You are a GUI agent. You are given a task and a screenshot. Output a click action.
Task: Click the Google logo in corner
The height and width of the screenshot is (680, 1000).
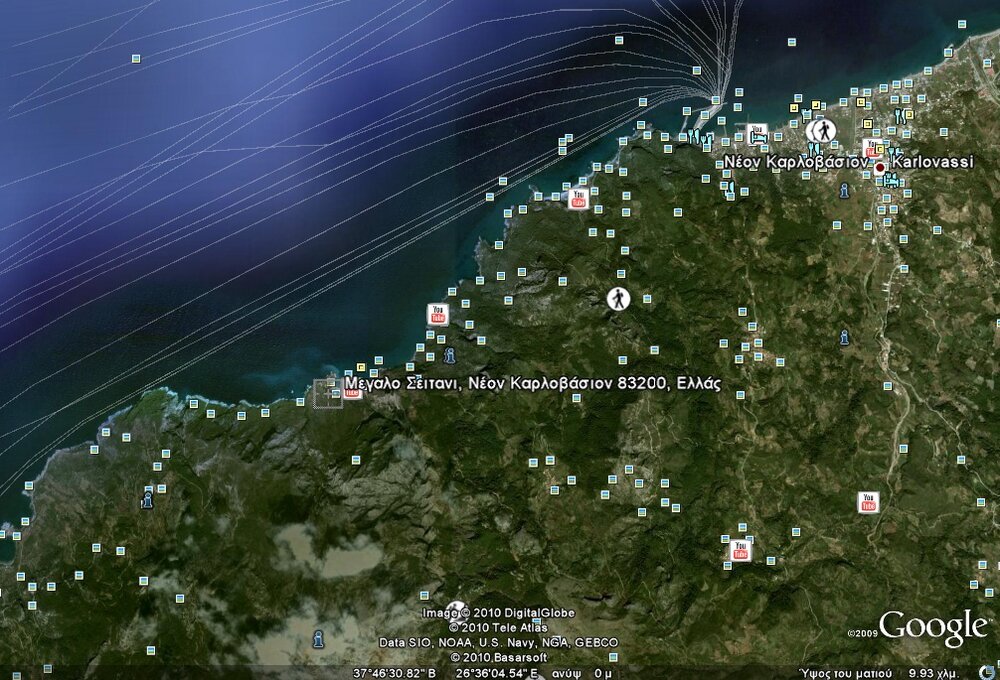click(932, 628)
